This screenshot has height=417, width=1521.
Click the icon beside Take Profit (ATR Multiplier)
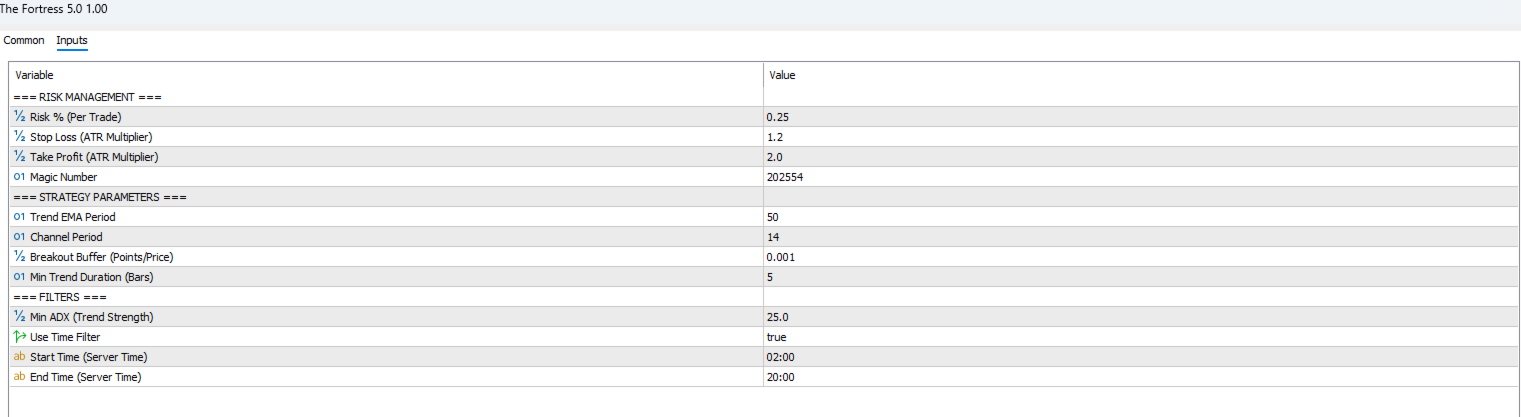click(20, 157)
